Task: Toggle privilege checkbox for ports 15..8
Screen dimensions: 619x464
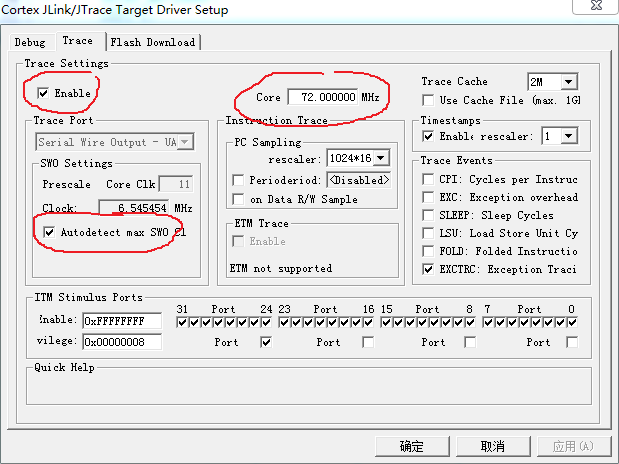Action: (470, 342)
